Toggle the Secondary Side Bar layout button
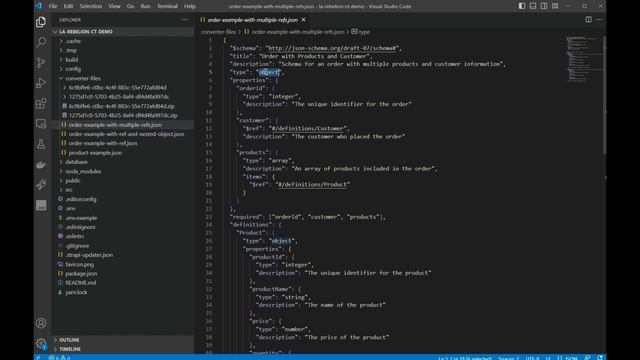The width and height of the screenshot is (640, 360). coord(544,6)
